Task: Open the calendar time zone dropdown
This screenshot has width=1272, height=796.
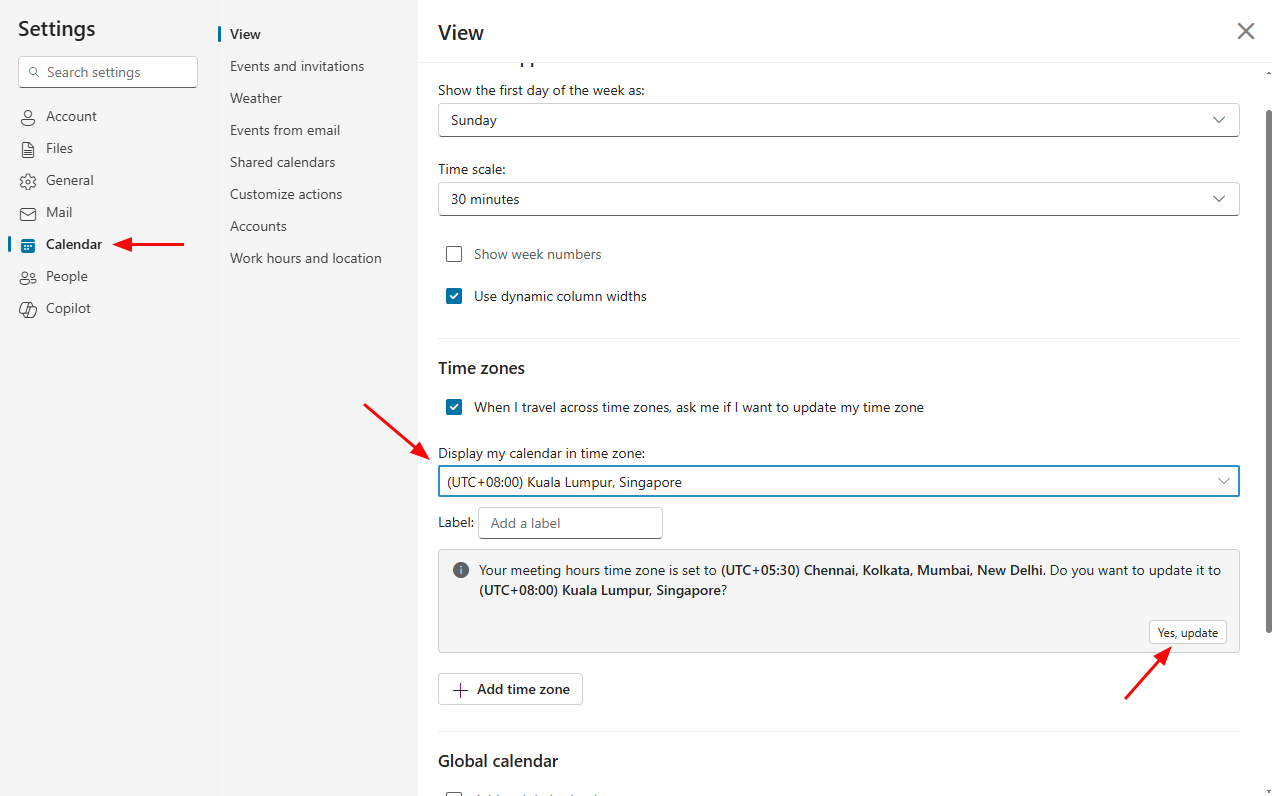Action: pyautogui.click(x=838, y=482)
